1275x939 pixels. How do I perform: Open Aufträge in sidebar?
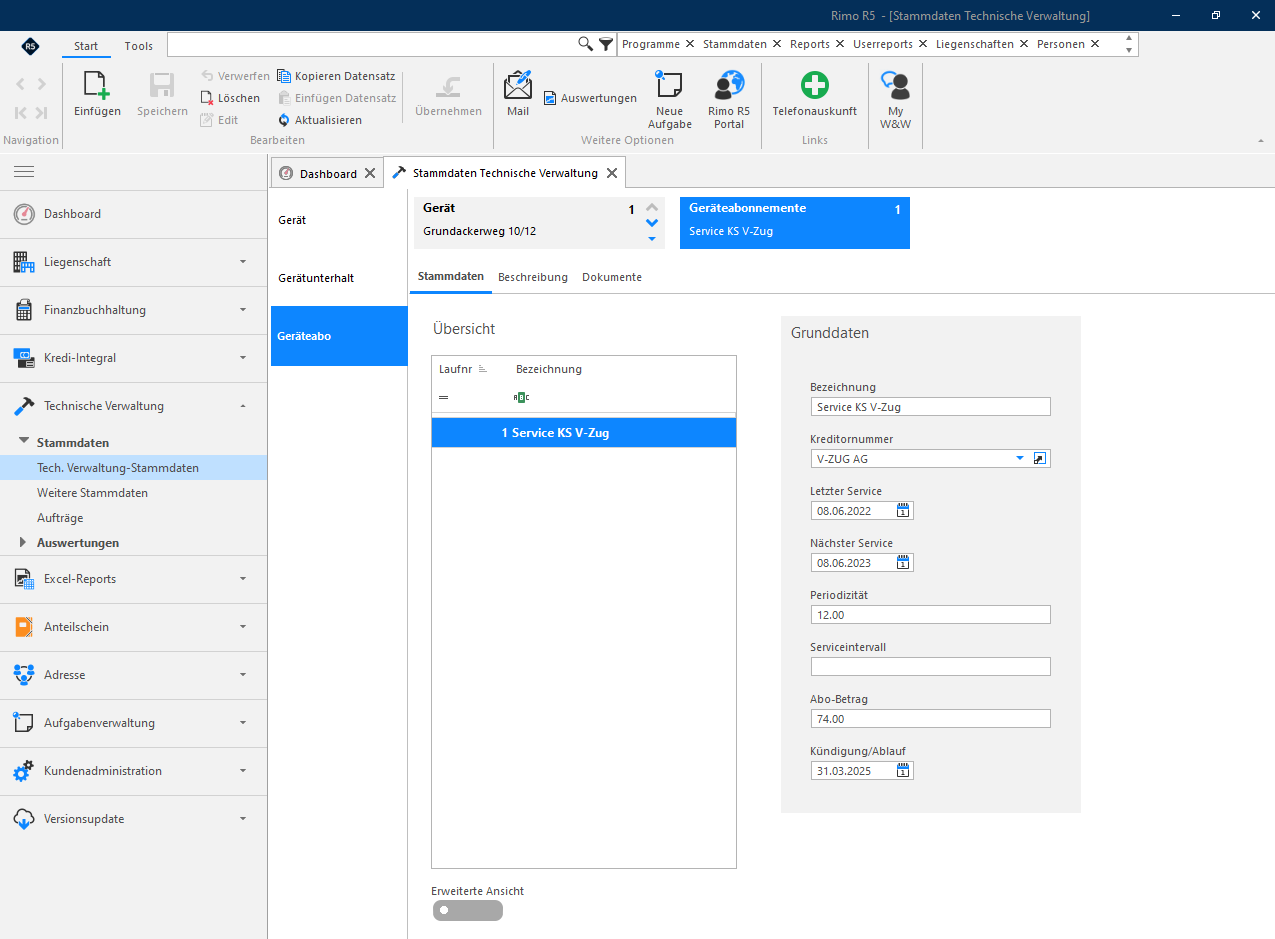[x=60, y=518]
